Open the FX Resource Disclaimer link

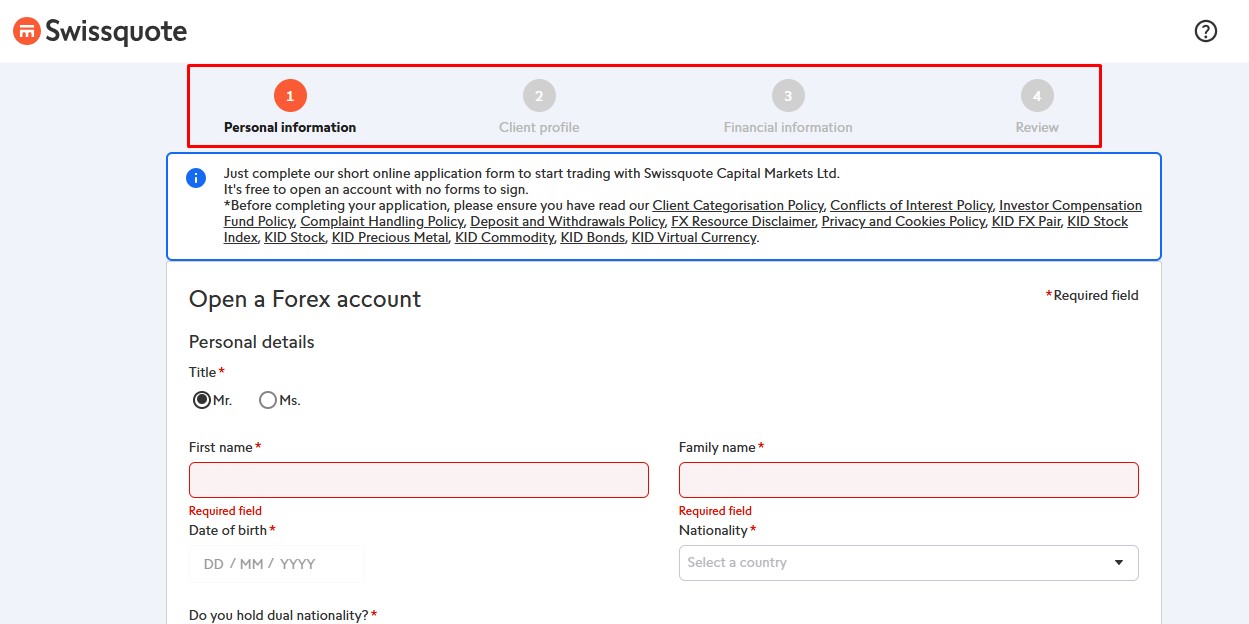pyautogui.click(x=743, y=222)
